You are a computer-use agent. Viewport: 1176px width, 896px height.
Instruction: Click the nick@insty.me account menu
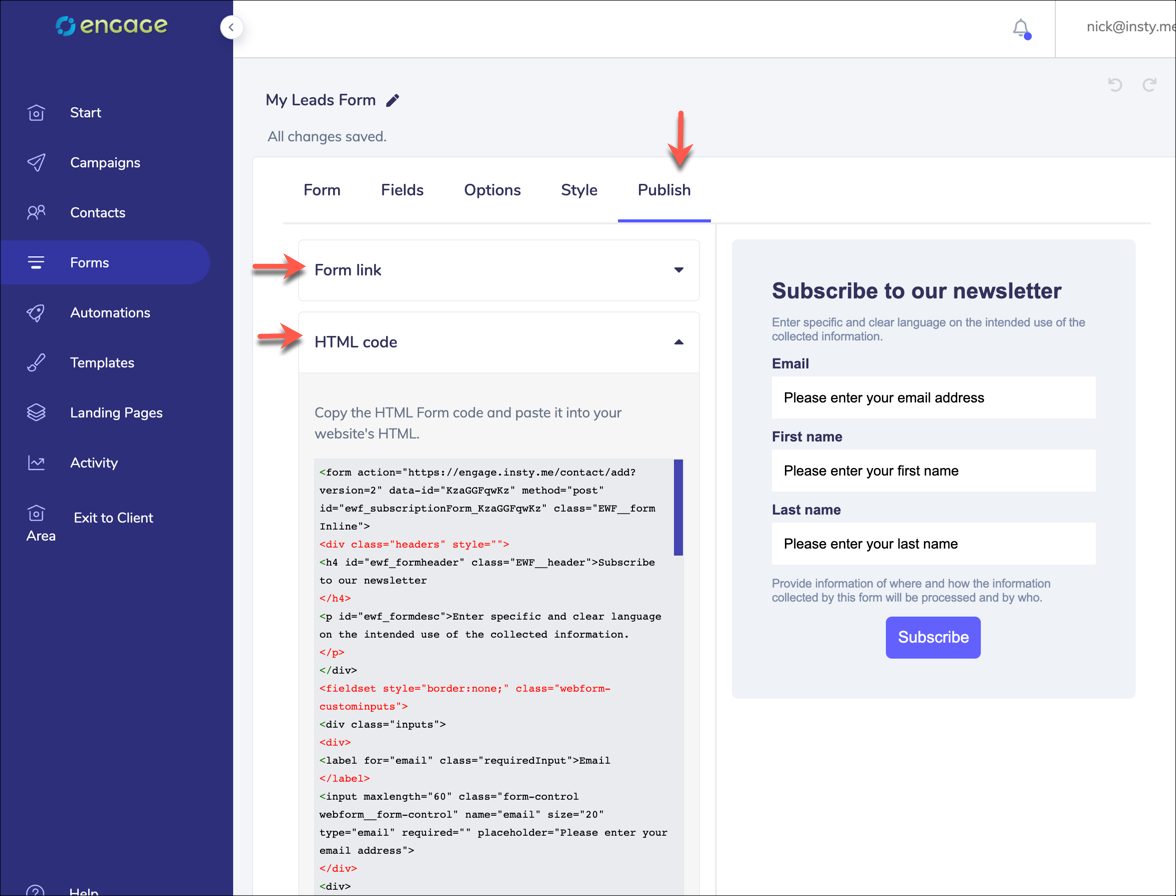tap(1130, 27)
